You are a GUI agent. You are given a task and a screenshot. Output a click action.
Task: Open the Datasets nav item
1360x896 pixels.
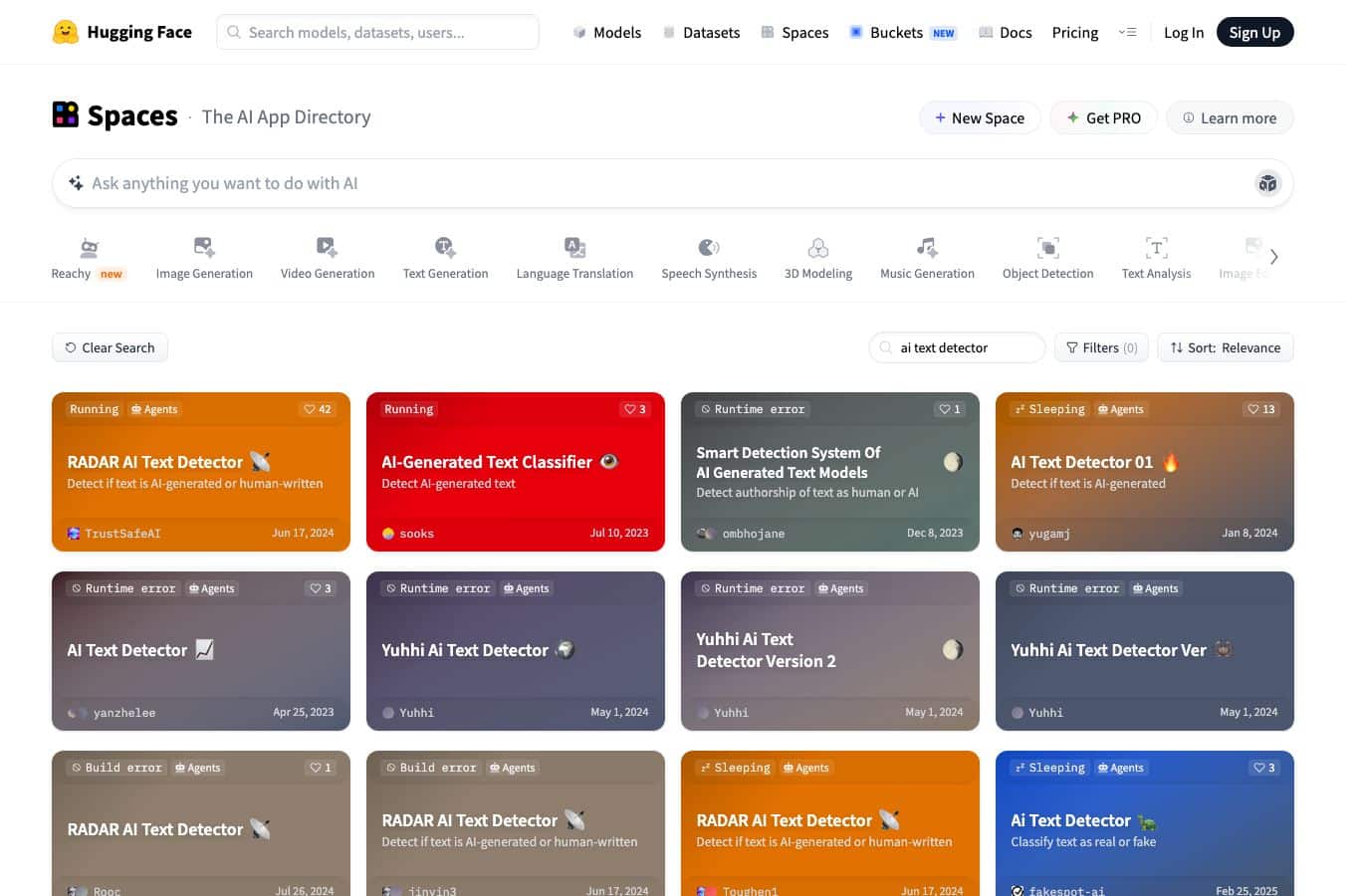701,32
